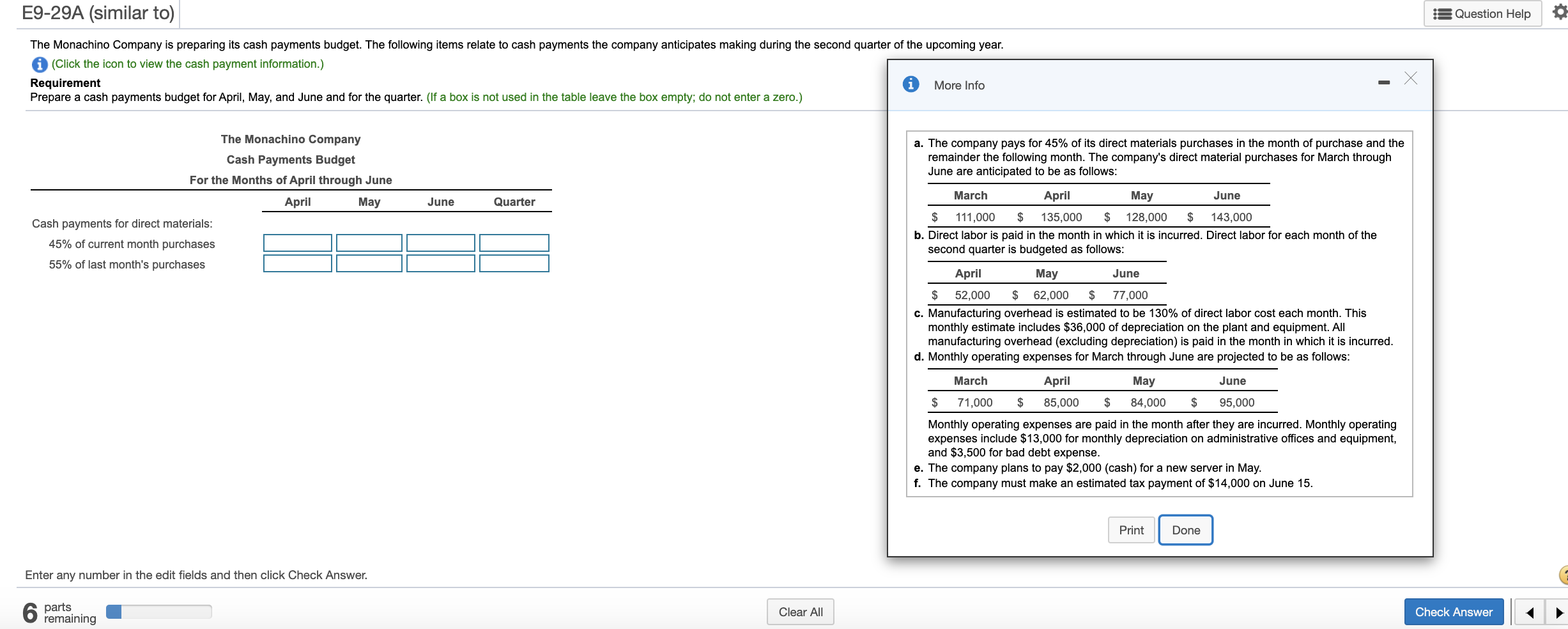Click the parts remaining progress bar
Image resolution: width=1568 pixels, height=629 pixels.
tap(158, 612)
